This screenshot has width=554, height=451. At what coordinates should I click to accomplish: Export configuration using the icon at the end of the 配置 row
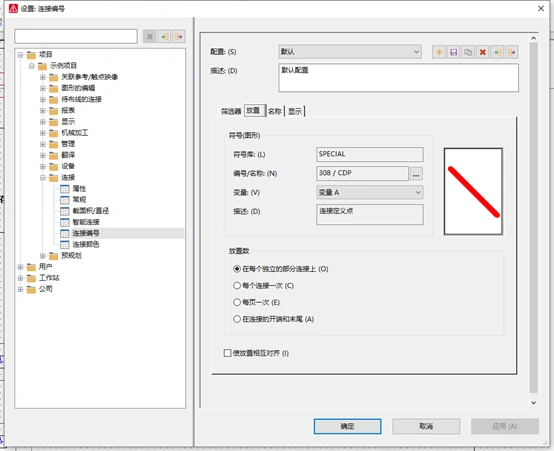512,52
